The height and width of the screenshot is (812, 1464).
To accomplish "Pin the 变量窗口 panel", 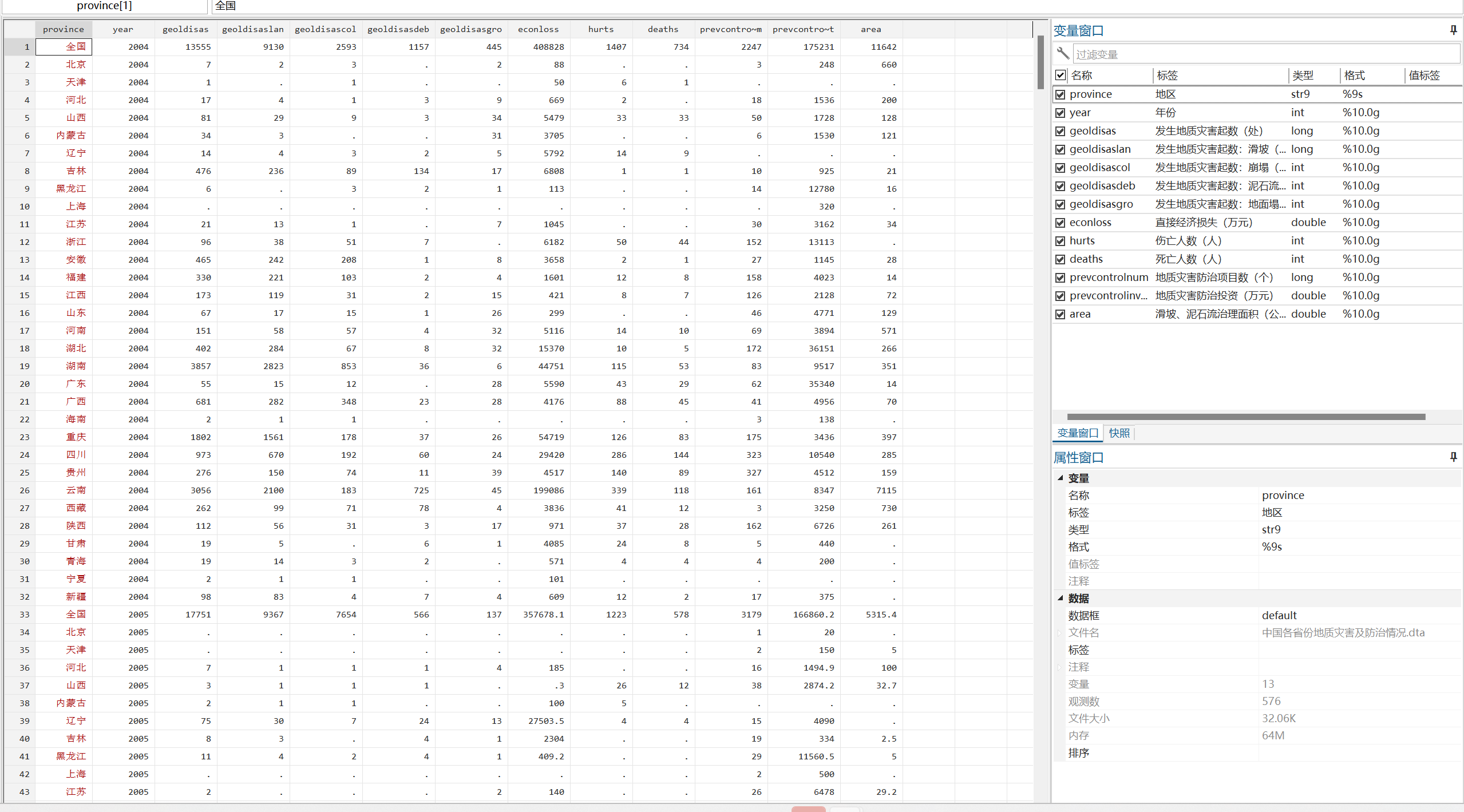I will (1453, 30).
